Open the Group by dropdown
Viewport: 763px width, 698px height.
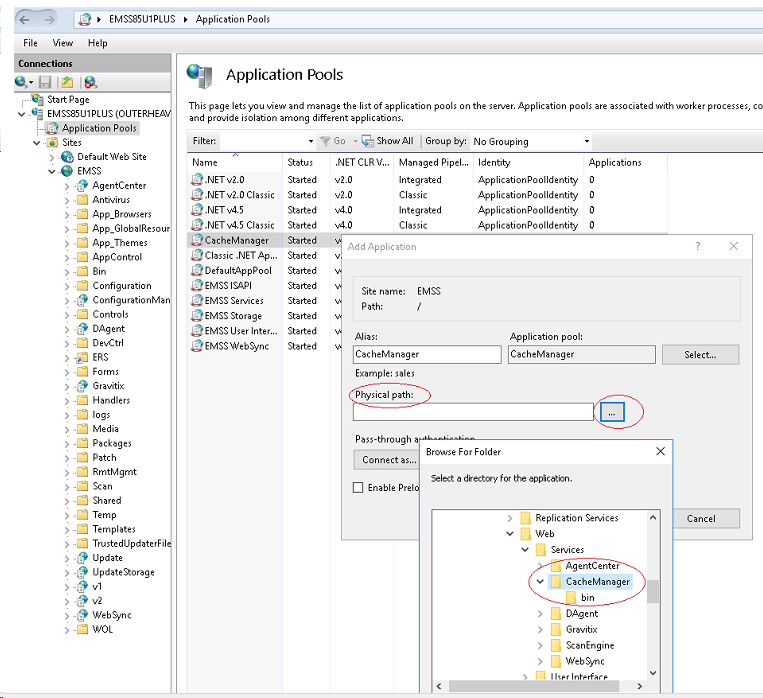(585, 142)
